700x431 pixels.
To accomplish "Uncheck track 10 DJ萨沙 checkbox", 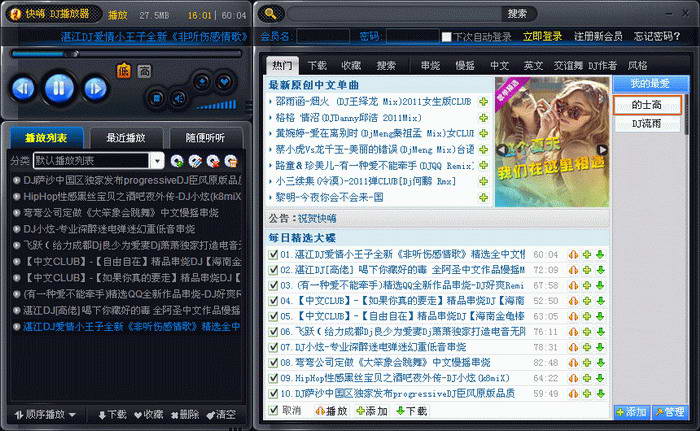I will 273,393.
